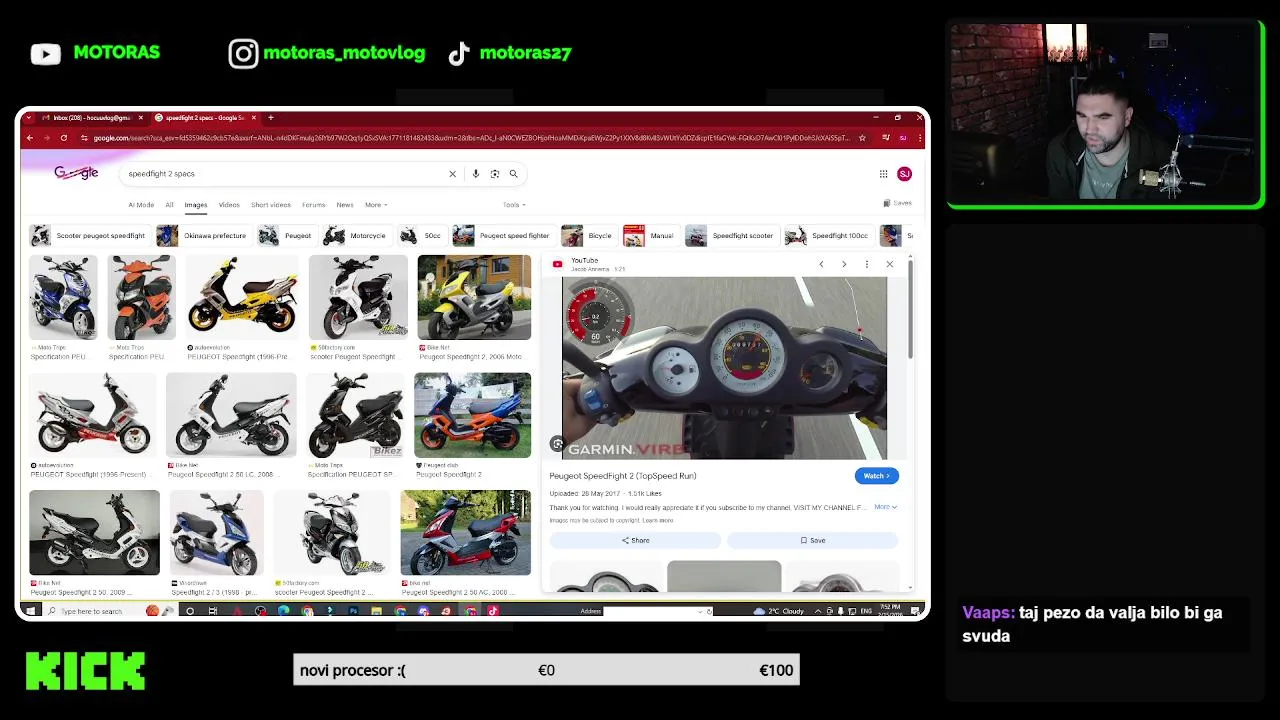The height and width of the screenshot is (720, 1280).
Task: Click the weather widget showing 2°C Cloudy
Action: [x=781, y=611]
